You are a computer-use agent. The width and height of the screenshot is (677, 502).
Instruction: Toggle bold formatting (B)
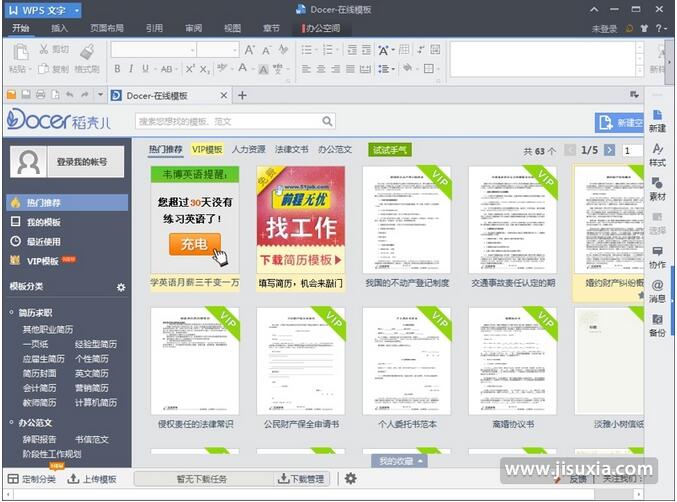(x=117, y=69)
